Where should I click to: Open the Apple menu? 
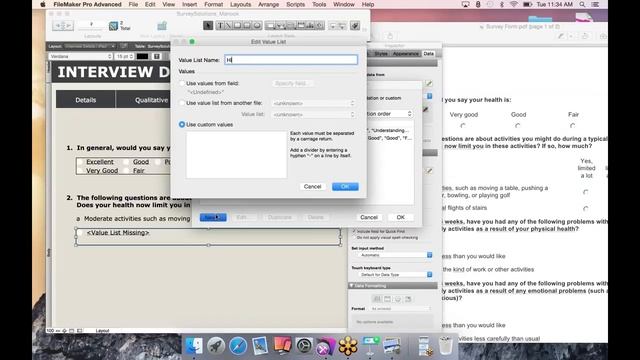42,4
